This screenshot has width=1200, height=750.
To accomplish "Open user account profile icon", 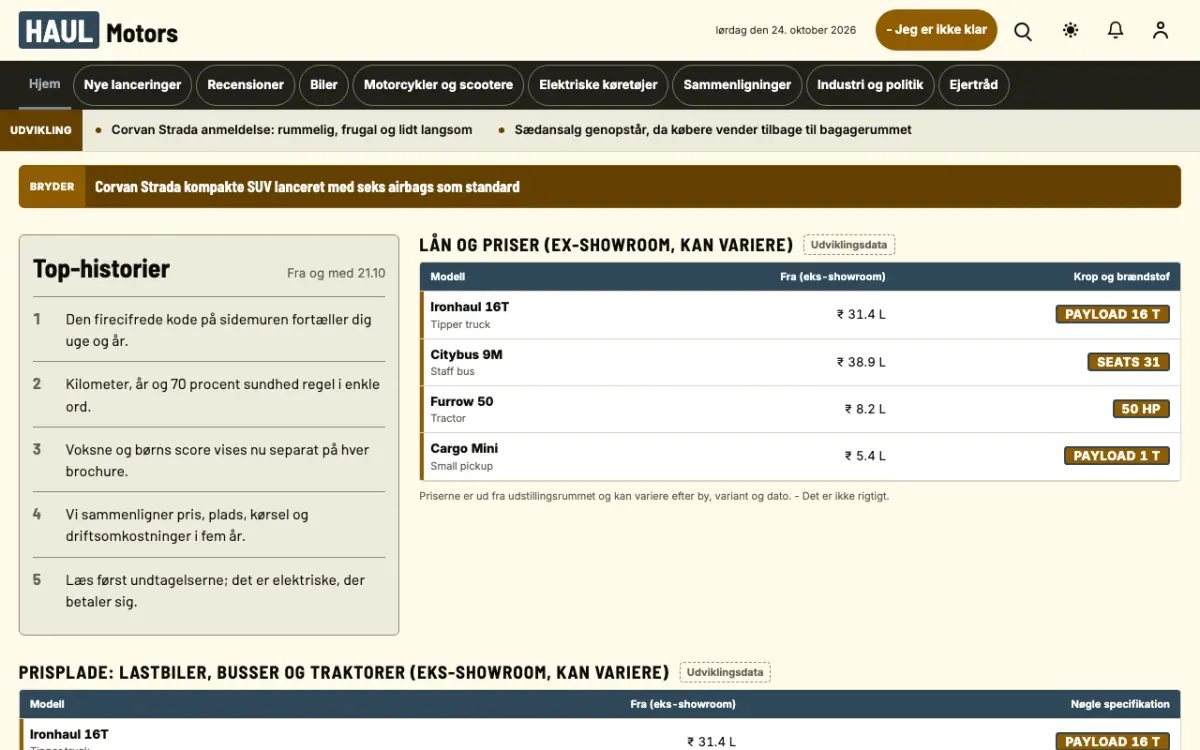I will click(1160, 30).
